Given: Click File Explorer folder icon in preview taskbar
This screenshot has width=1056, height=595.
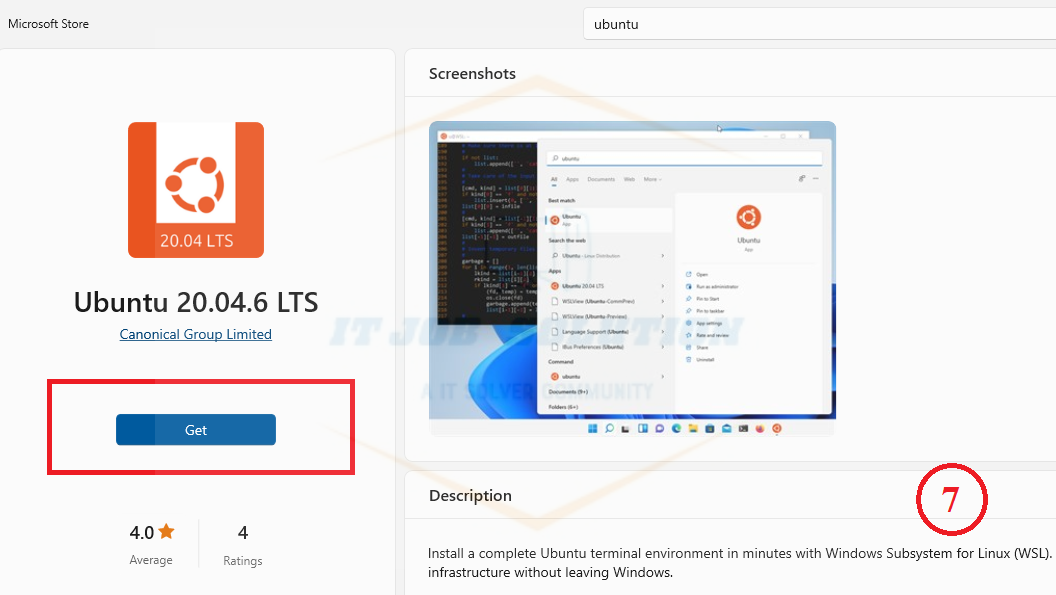Looking at the screenshot, I should pos(693,428).
